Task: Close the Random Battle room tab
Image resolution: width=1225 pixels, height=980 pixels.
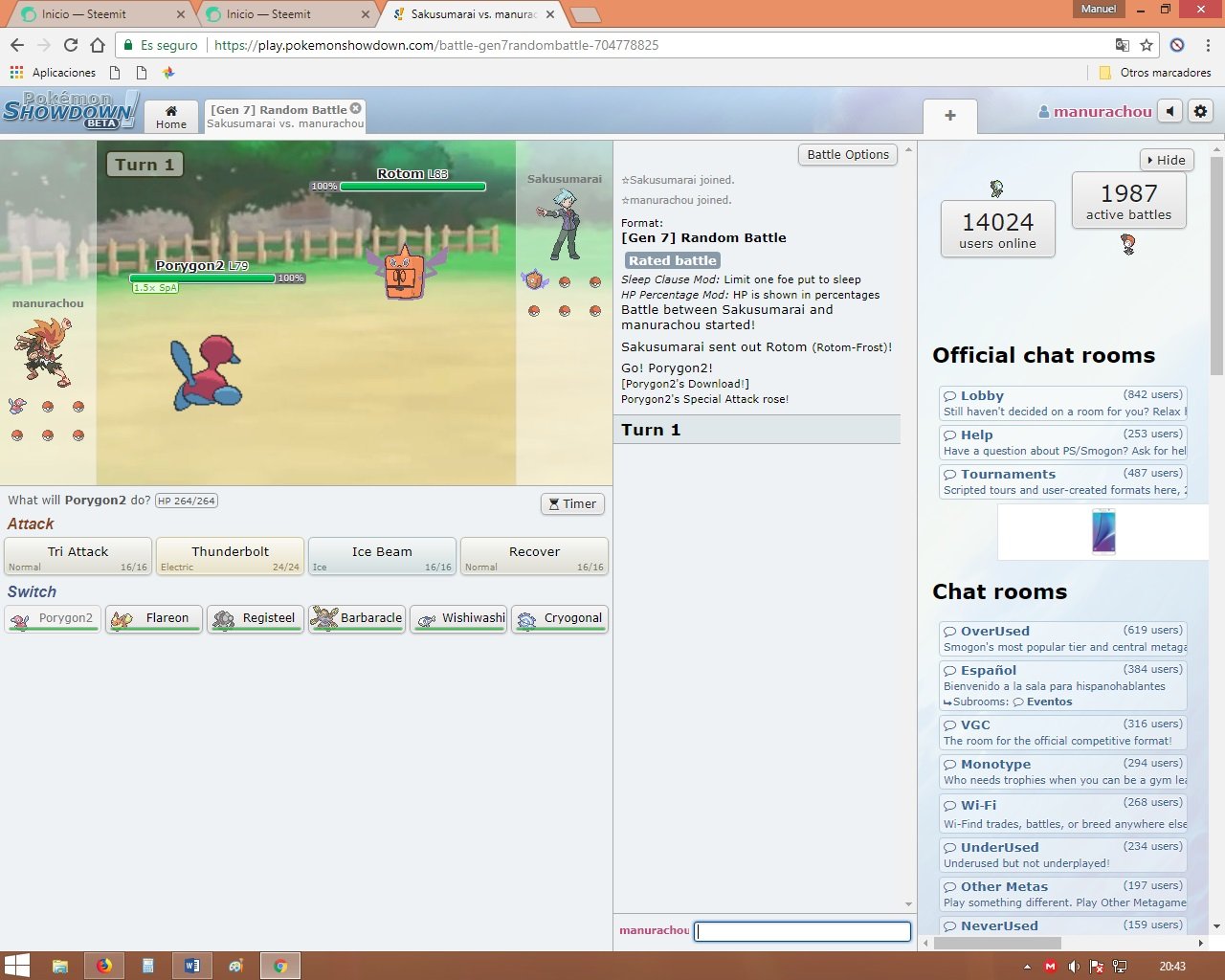Action: [x=356, y=108]
